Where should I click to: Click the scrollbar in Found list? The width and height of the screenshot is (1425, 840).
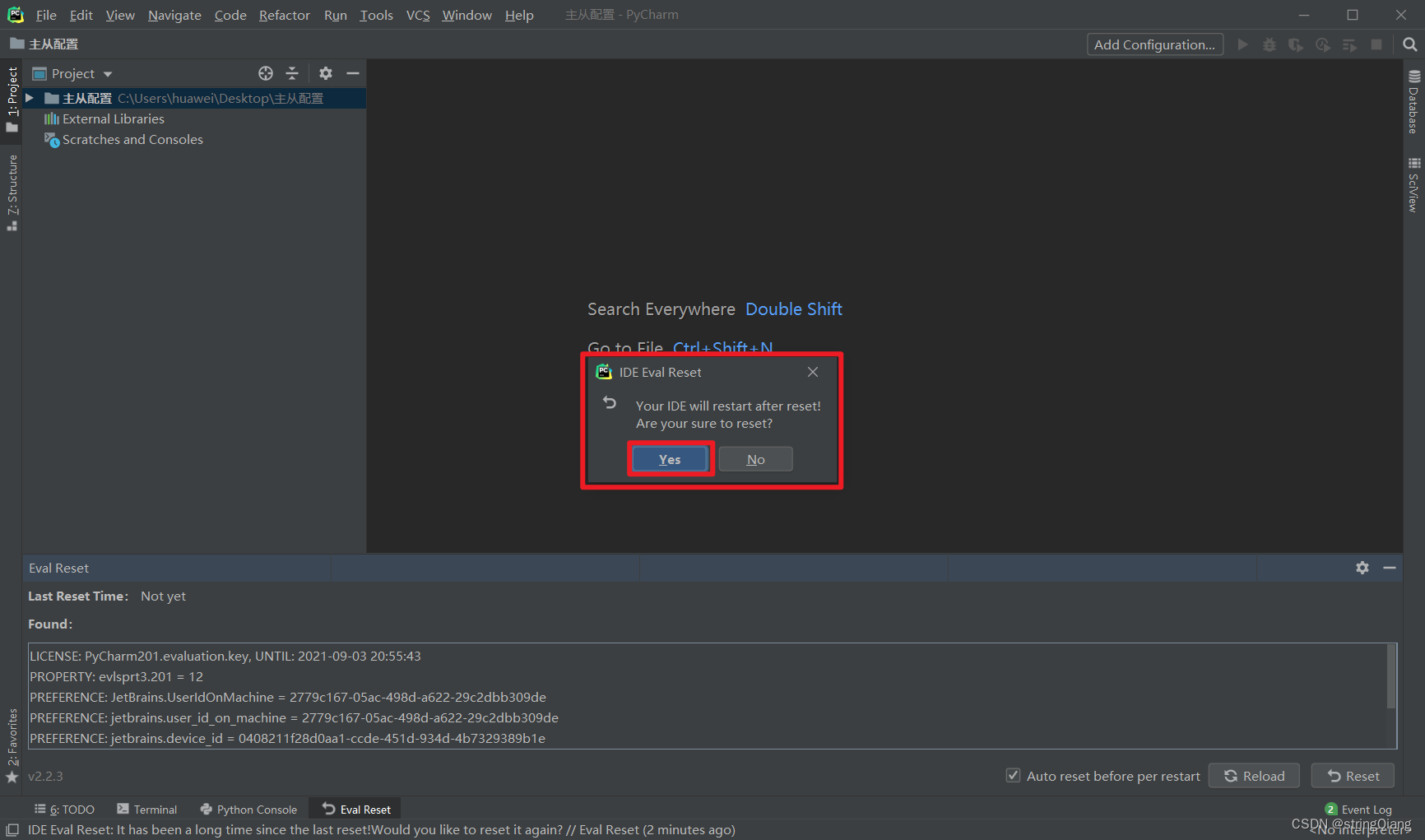click(1391, 676)
